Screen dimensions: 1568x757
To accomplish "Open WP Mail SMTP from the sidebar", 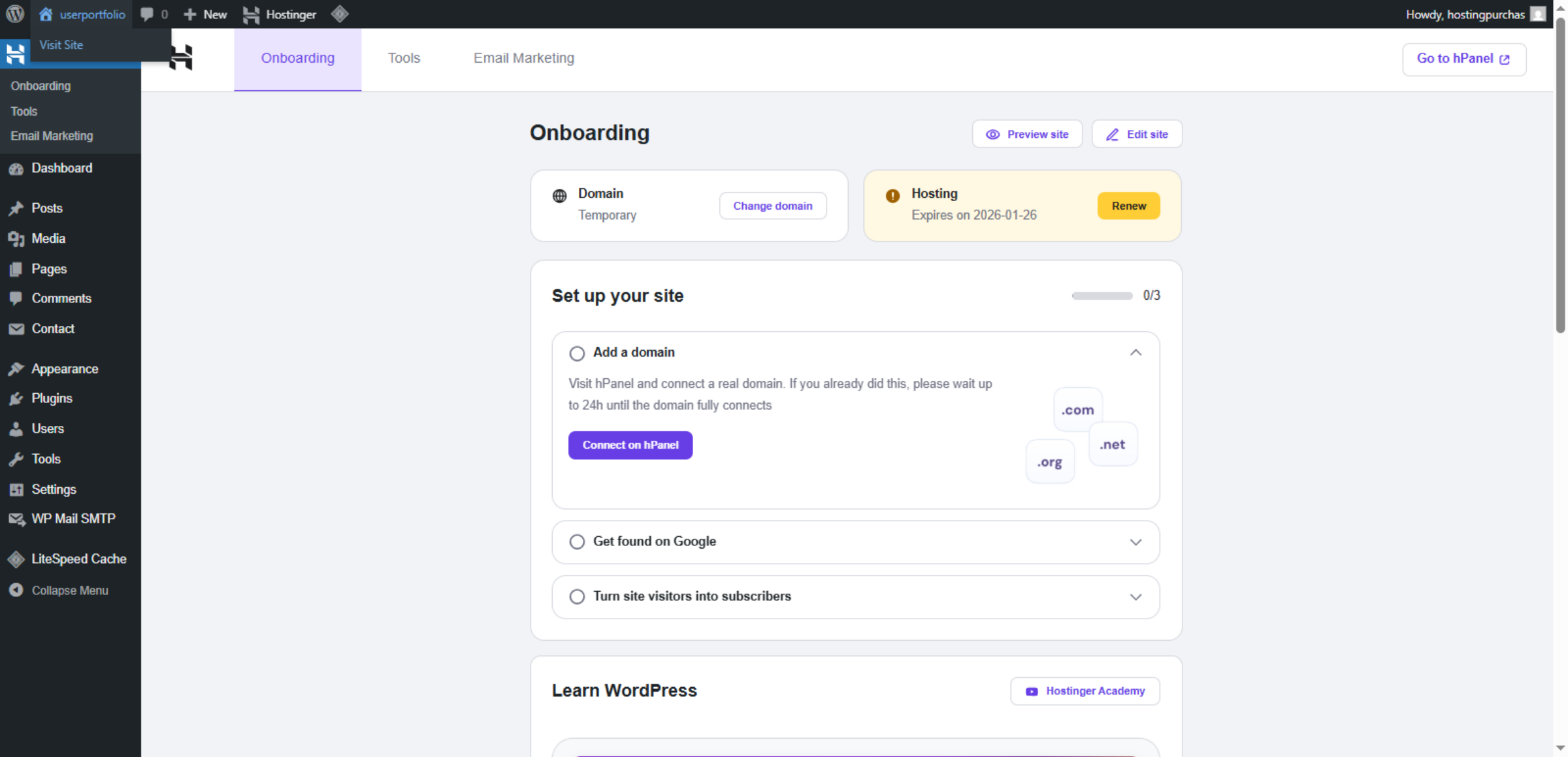I will point(73,519).
